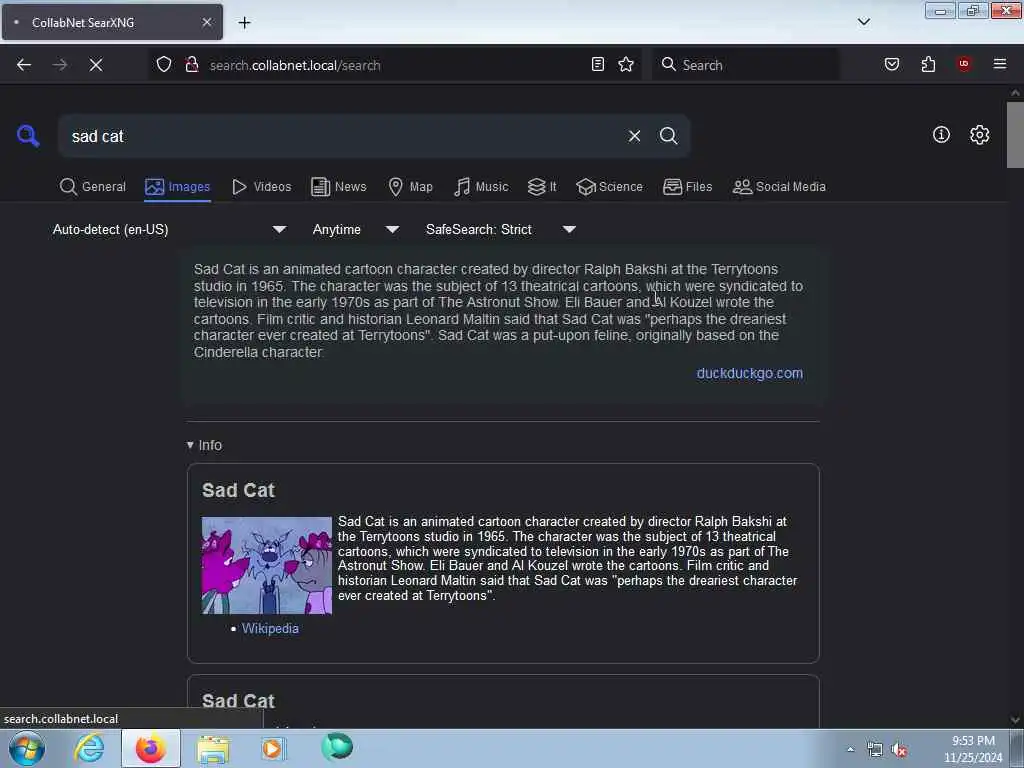Screen dimensions: 1024x768
Task: Open Anytime time range dropdown
Action: [x=356, y=229]
